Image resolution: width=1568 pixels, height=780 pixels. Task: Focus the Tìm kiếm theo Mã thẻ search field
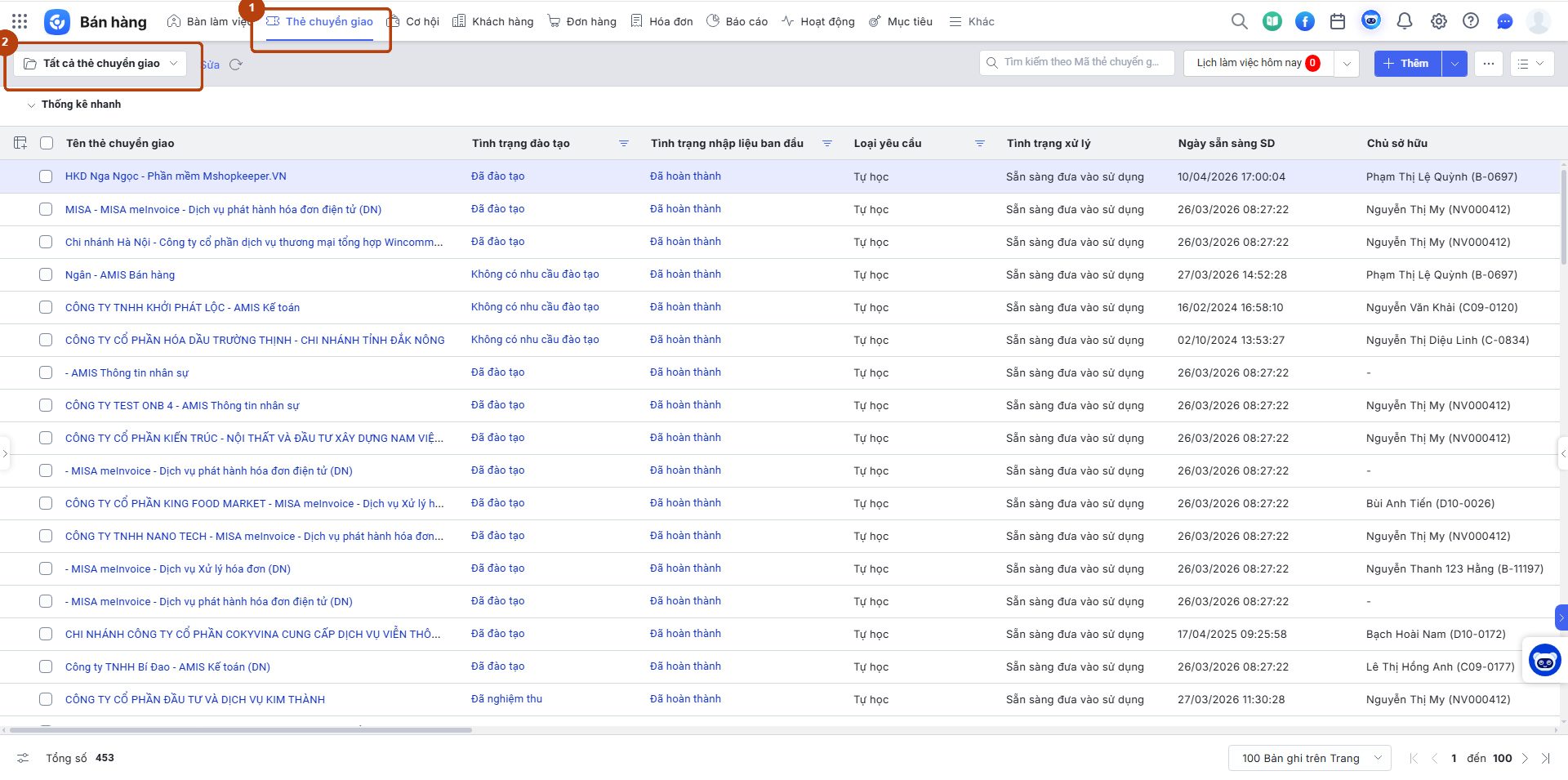1077,63
